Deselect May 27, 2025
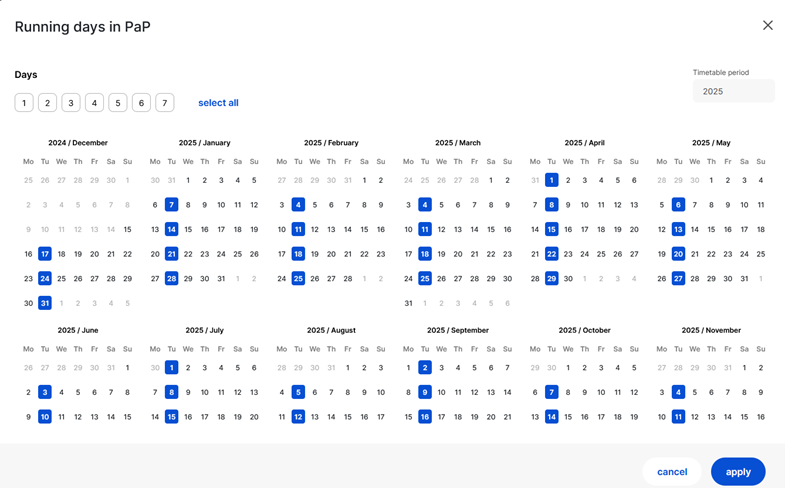This screenshot has height=488, width=785. coord(678,278)
